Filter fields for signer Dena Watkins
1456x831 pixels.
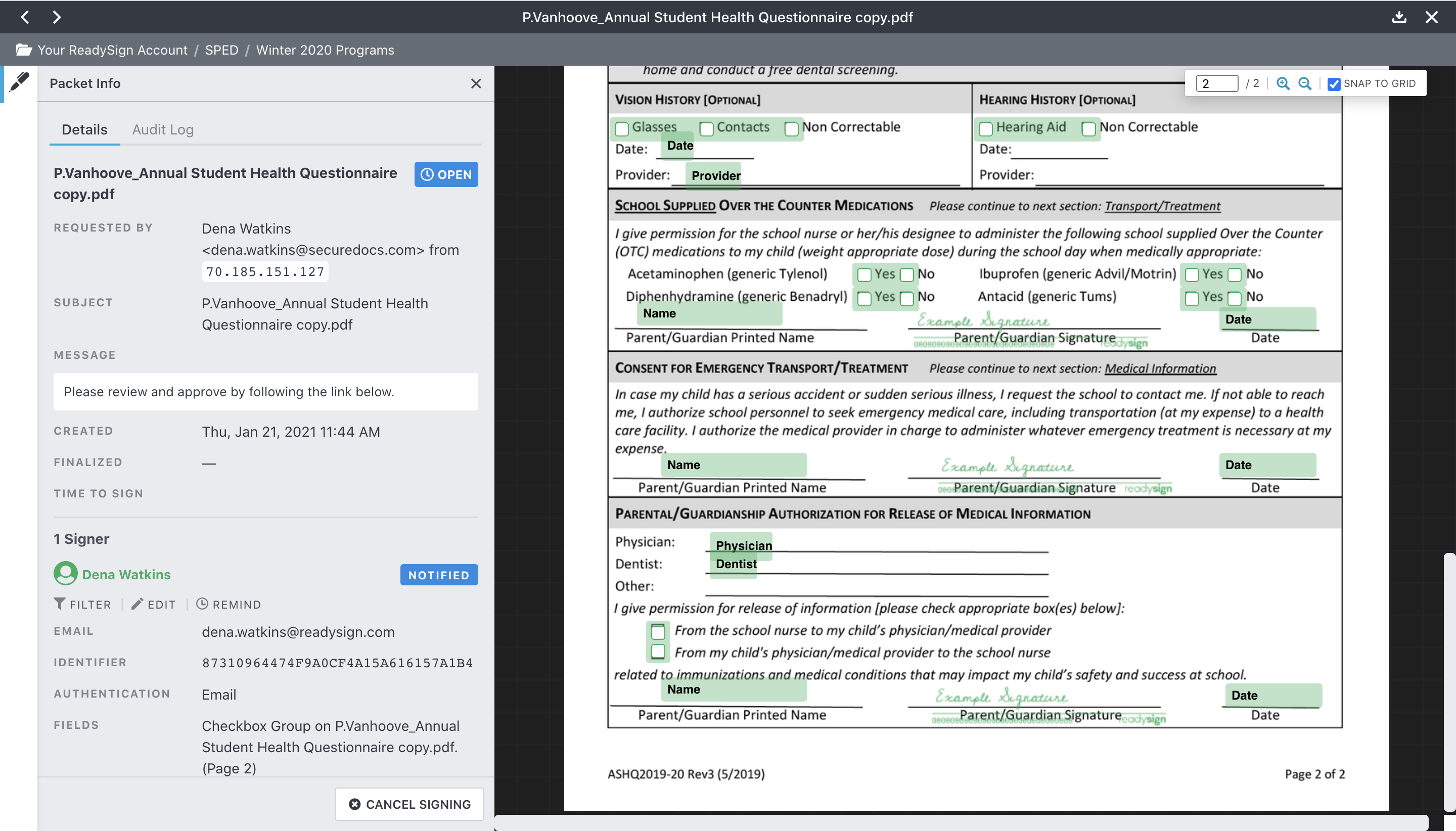83,605
